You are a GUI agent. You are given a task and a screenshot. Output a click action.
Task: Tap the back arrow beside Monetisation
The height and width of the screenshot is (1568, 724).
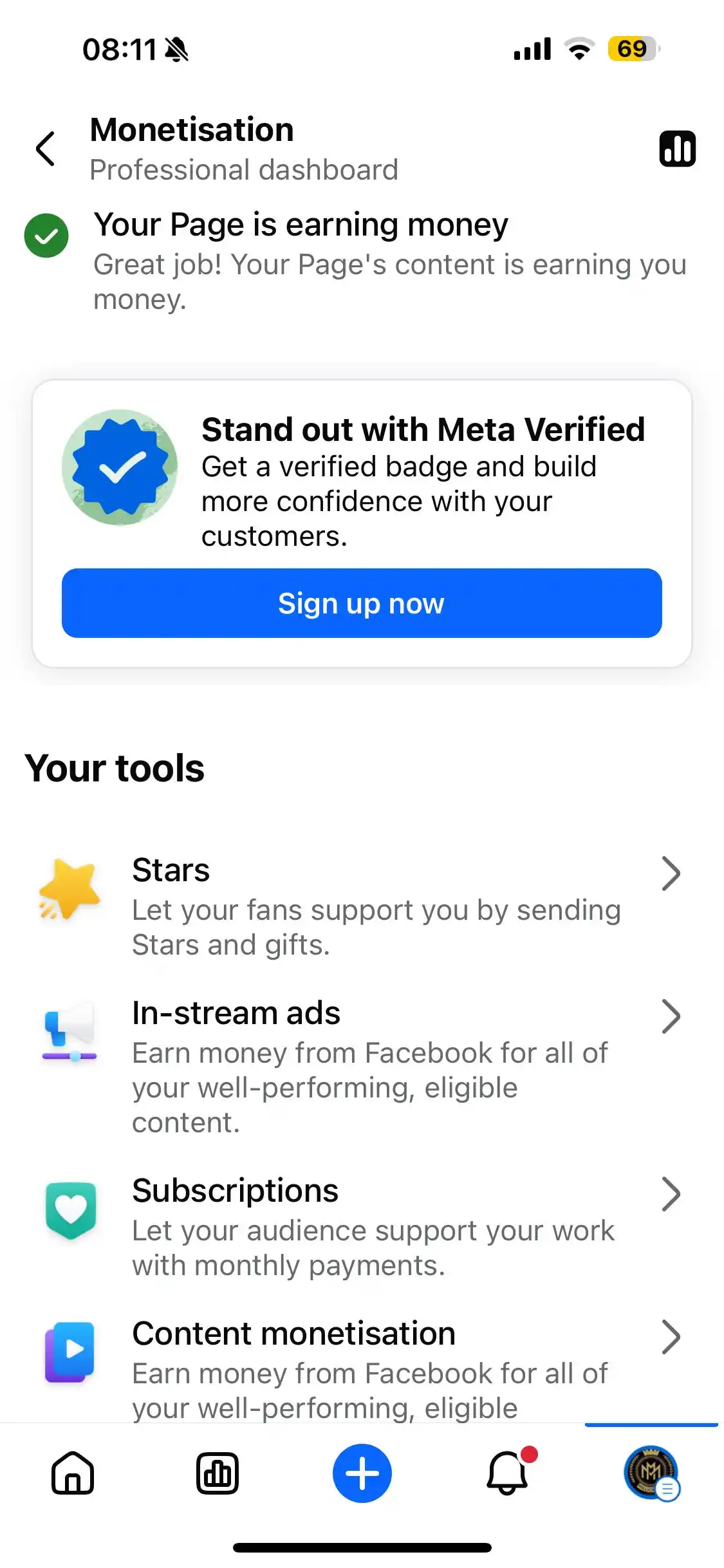point(46,149)
